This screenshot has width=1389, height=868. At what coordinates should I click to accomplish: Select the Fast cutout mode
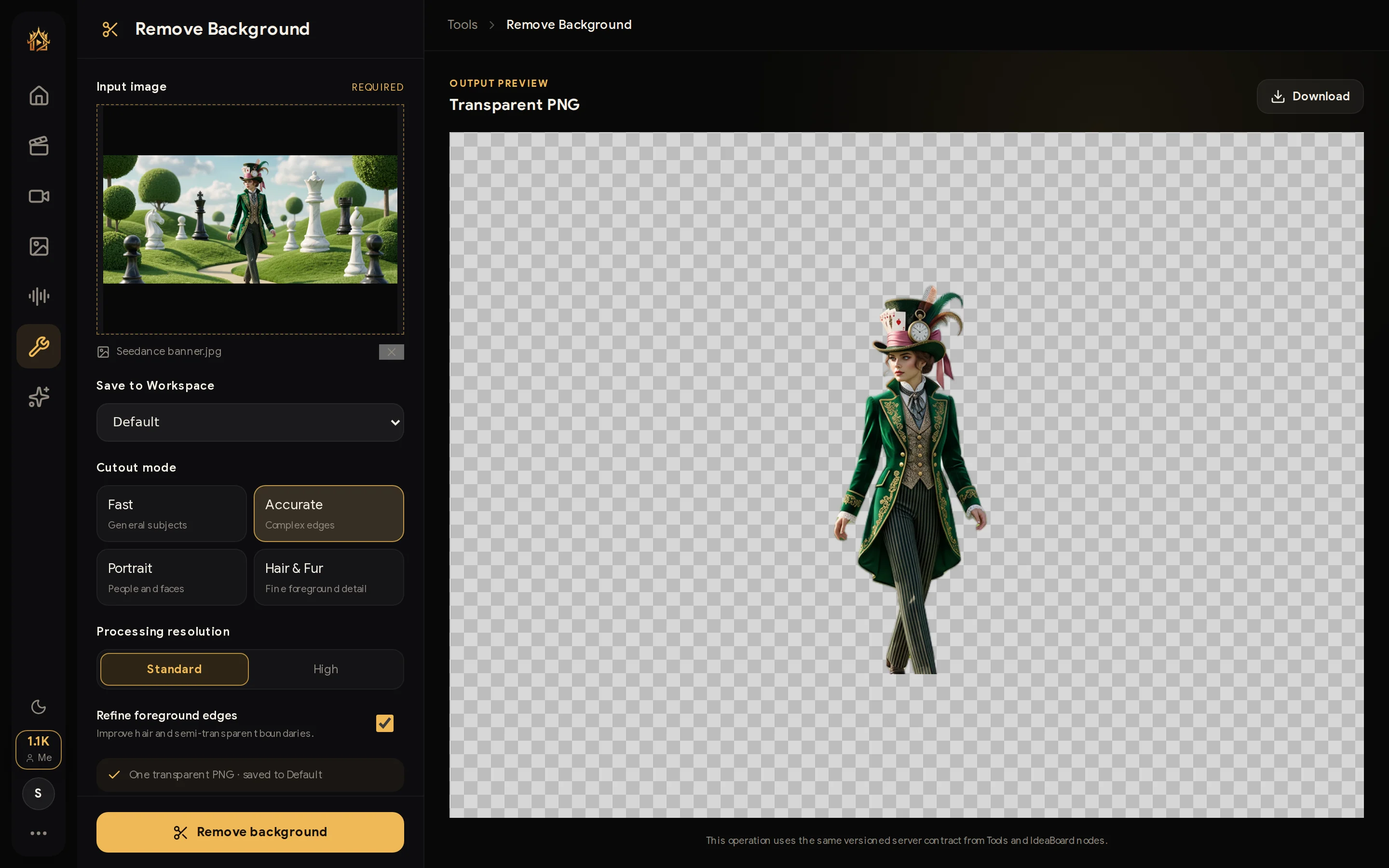click(x=172, y=513)
